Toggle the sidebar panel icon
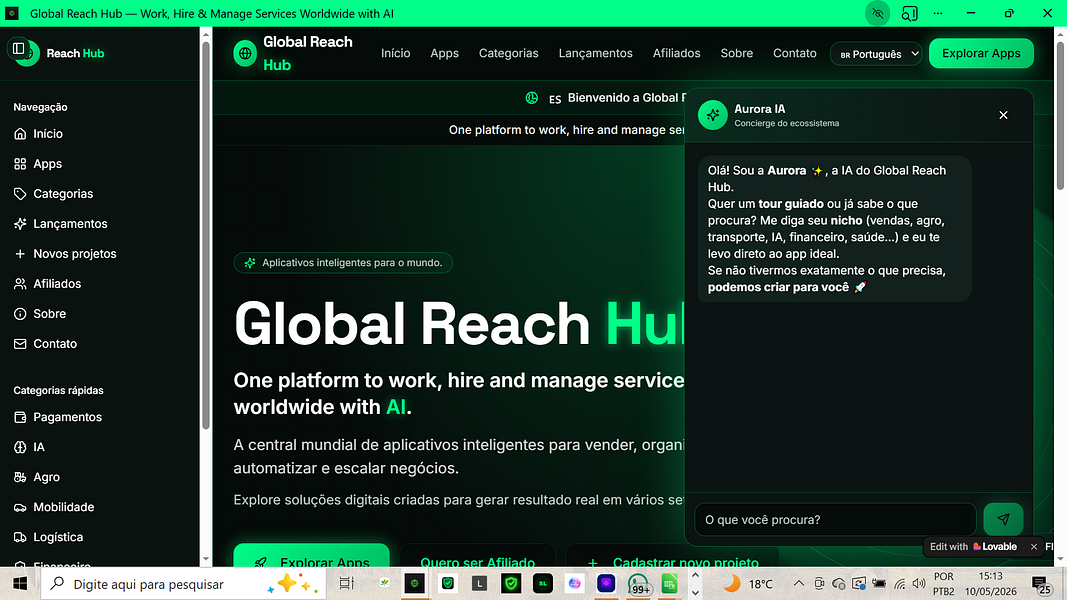Viewport: 1067px width, 600px height. [18, 48]
